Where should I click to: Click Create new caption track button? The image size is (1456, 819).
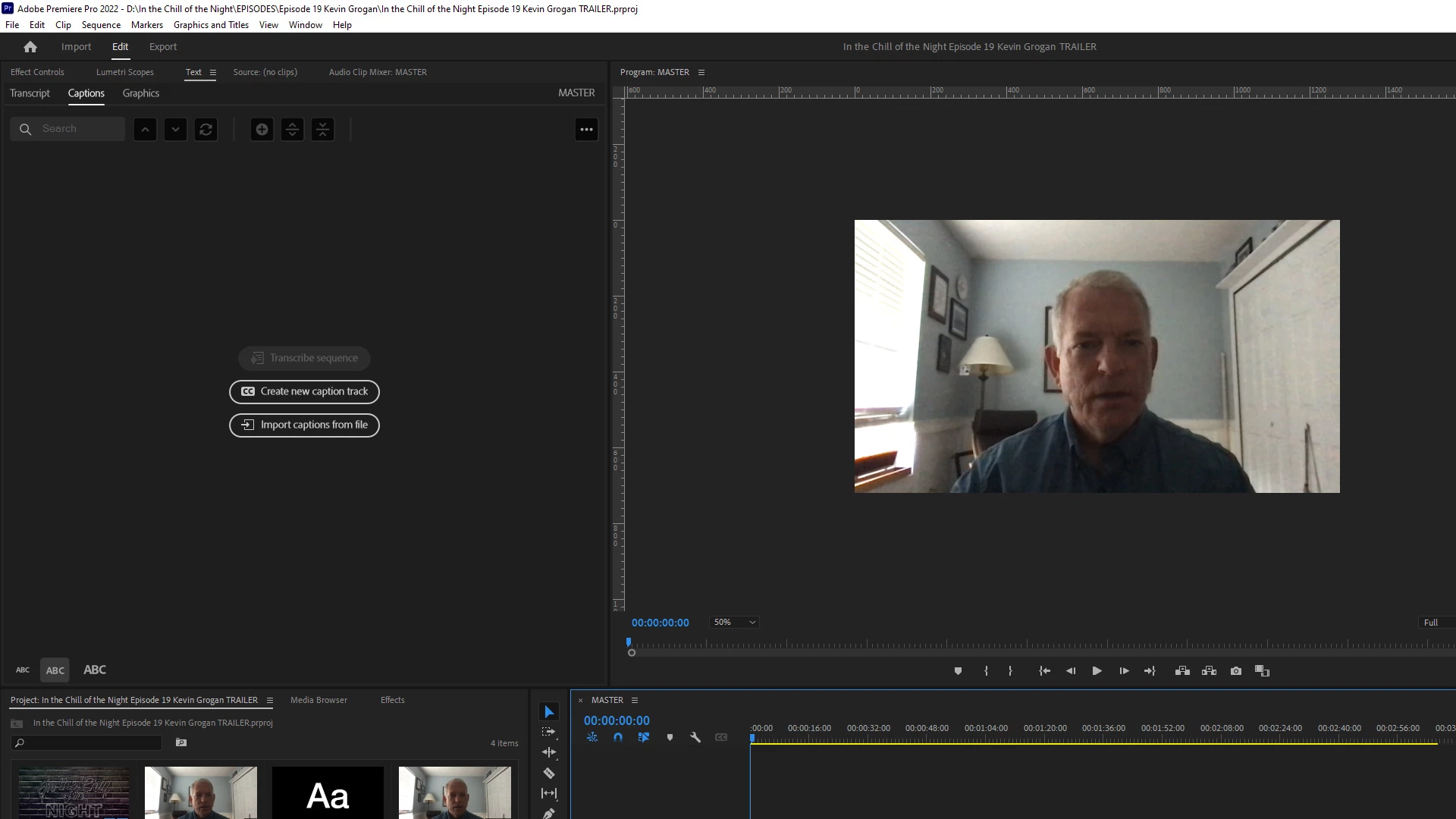304,391
